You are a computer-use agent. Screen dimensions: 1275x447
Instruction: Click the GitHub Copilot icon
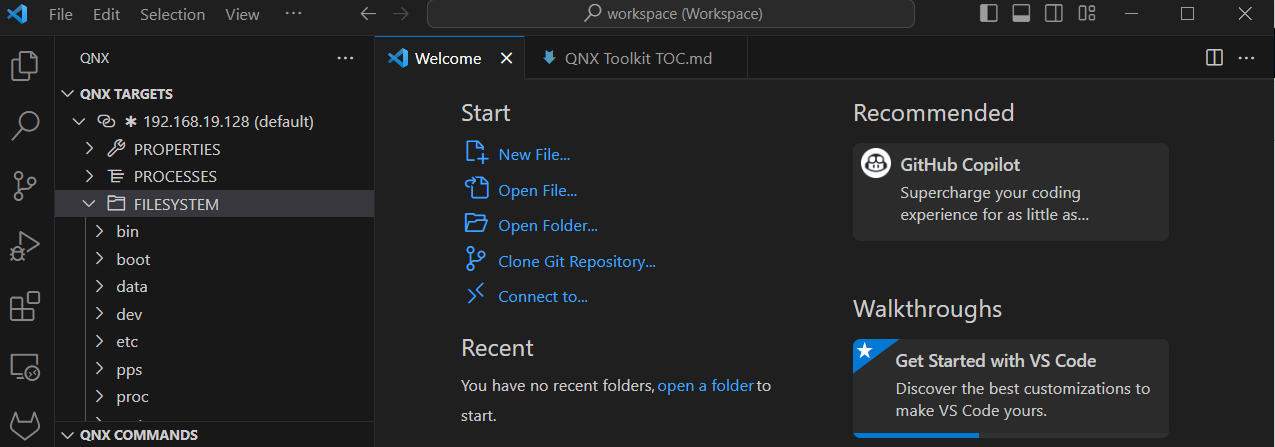click(877, 163)
